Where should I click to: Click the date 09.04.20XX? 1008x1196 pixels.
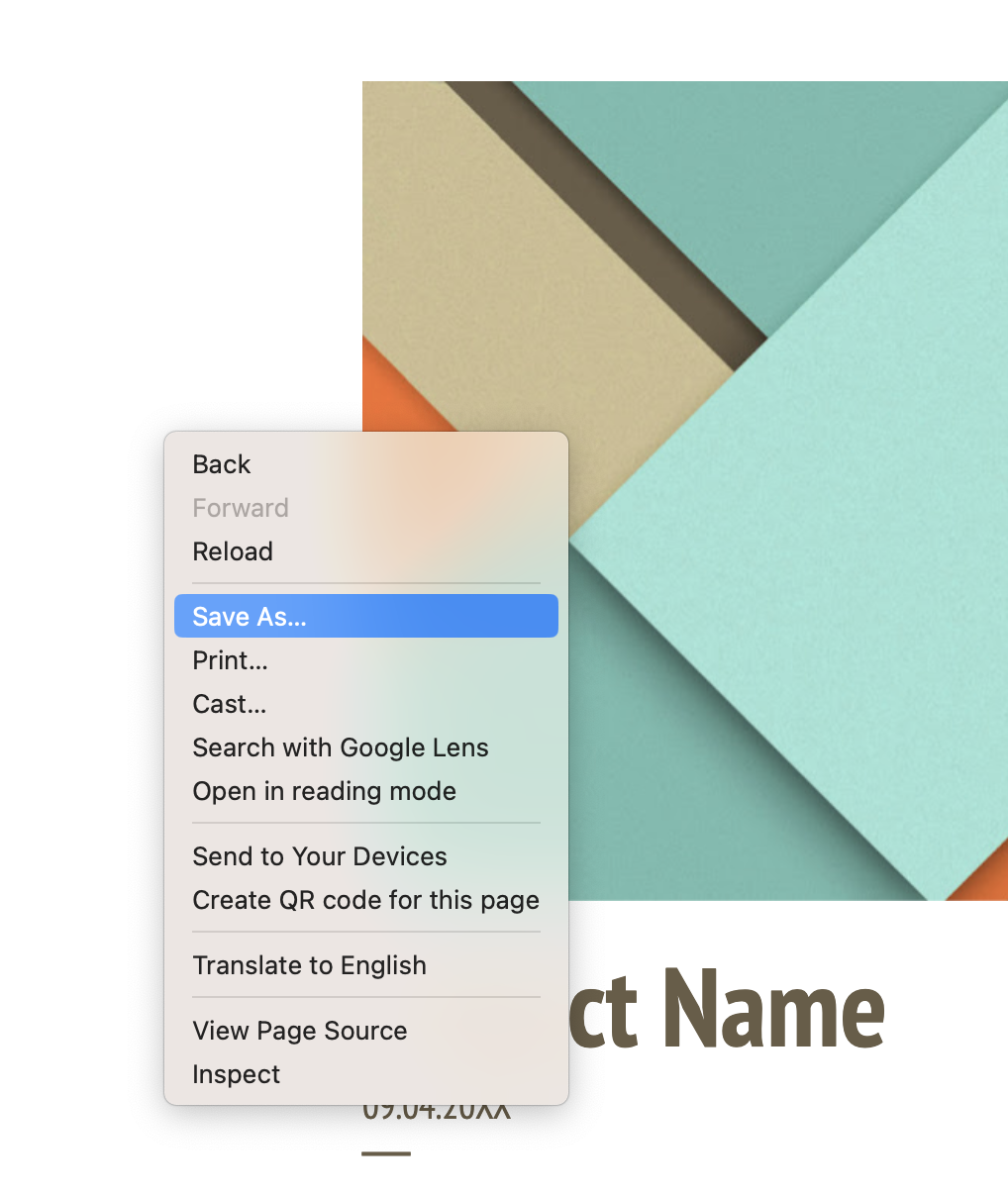tap(436, 1111)
